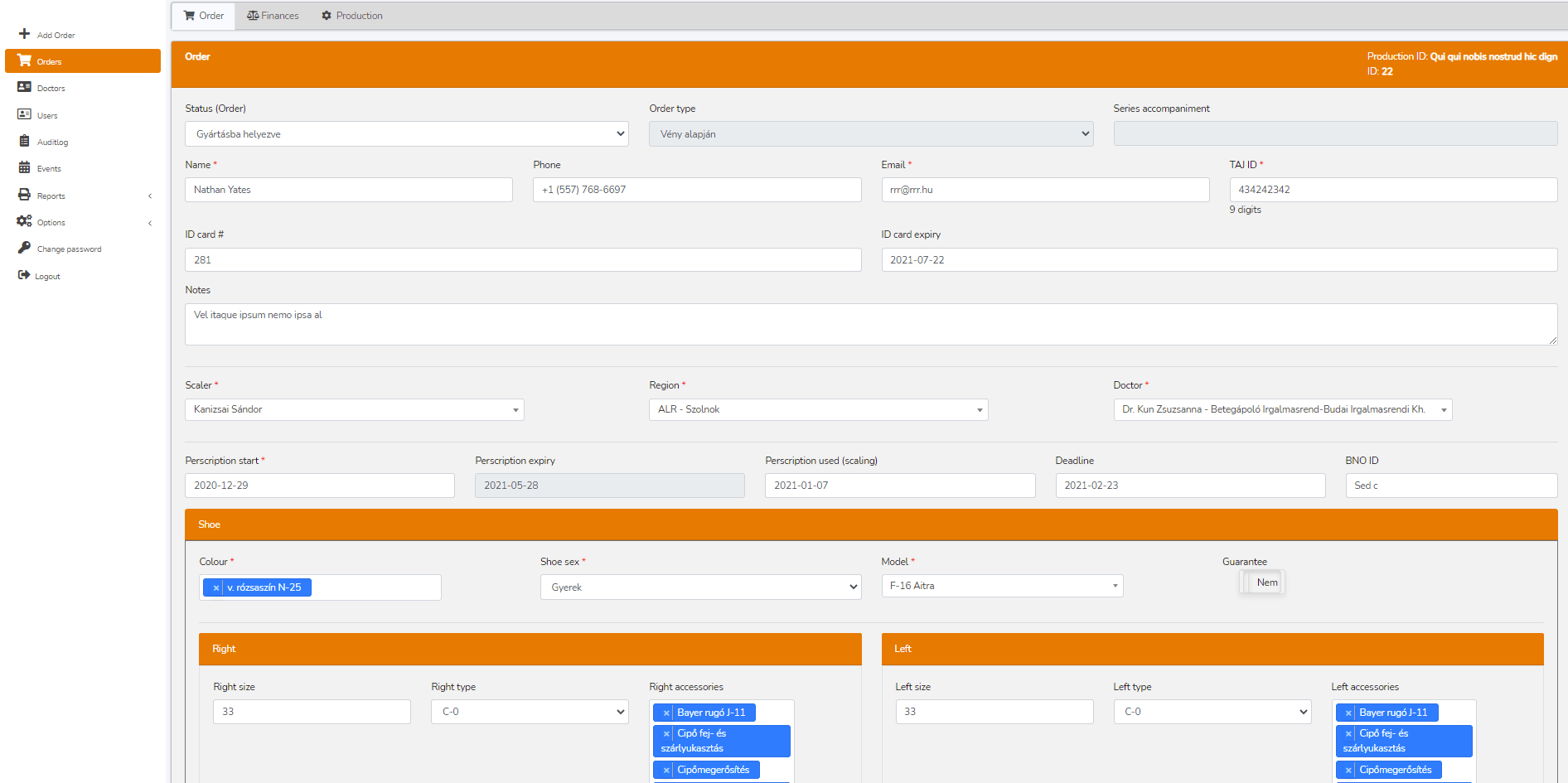Screen dimensions: 1568x783
Task: Click the Add Order plus icon
Action: (24, 34)
